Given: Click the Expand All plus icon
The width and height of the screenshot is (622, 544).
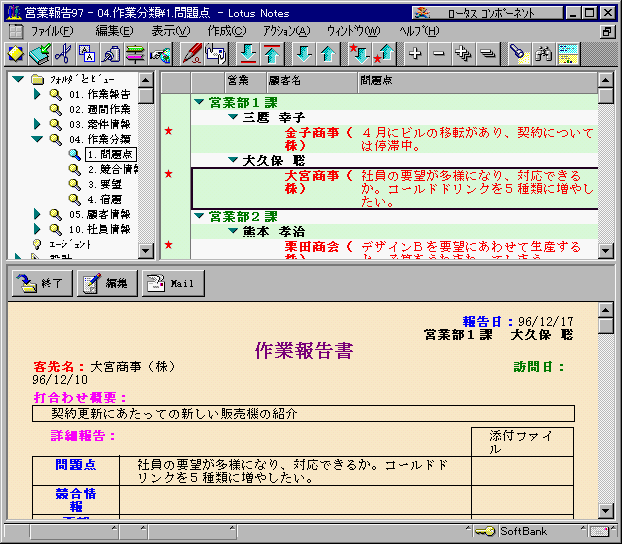Looking at the screenshot, I should point(415,53).
